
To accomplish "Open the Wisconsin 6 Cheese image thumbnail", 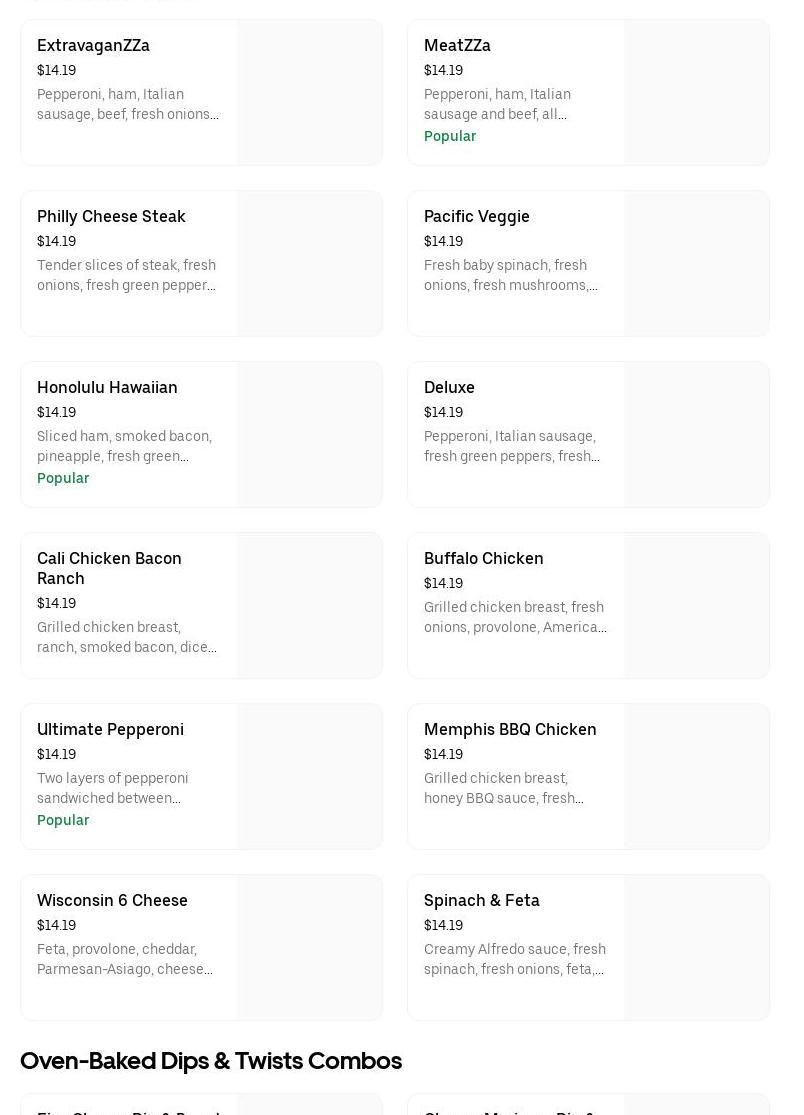I will (309, 947).
